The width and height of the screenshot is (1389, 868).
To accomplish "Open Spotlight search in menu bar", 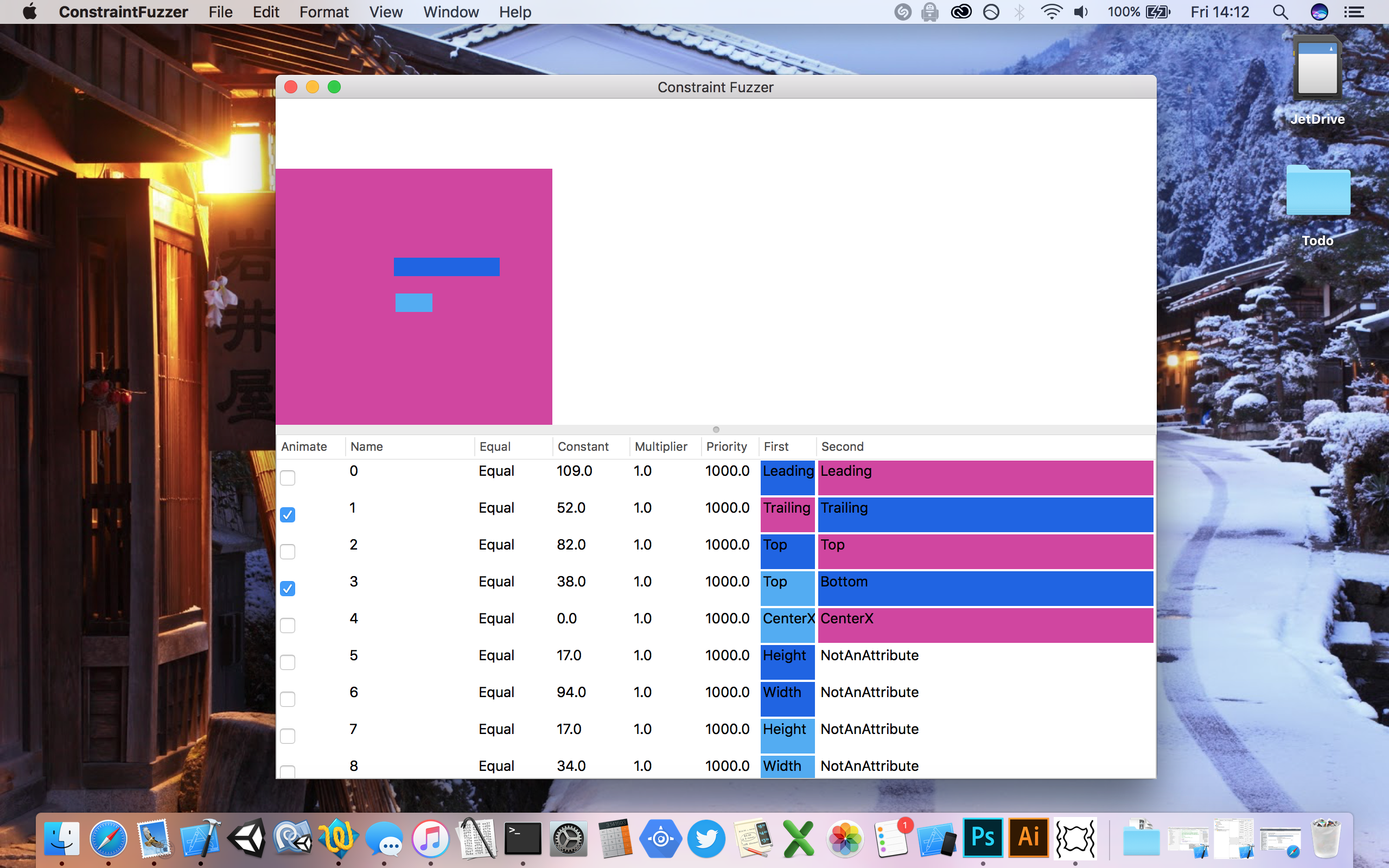I will [1279, 12].
